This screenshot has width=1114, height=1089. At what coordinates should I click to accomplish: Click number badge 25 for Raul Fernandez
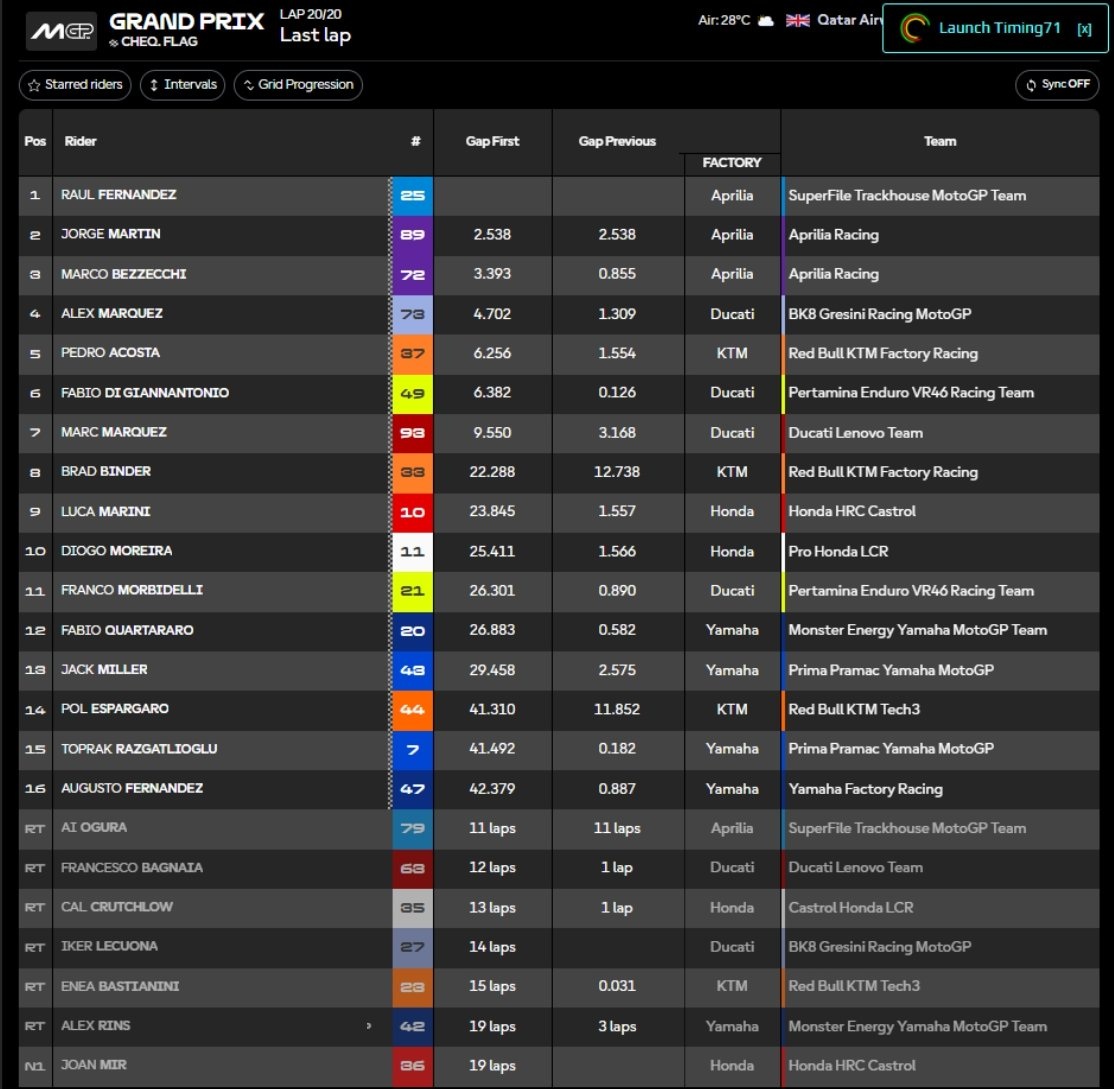click(x=412, y=195)
